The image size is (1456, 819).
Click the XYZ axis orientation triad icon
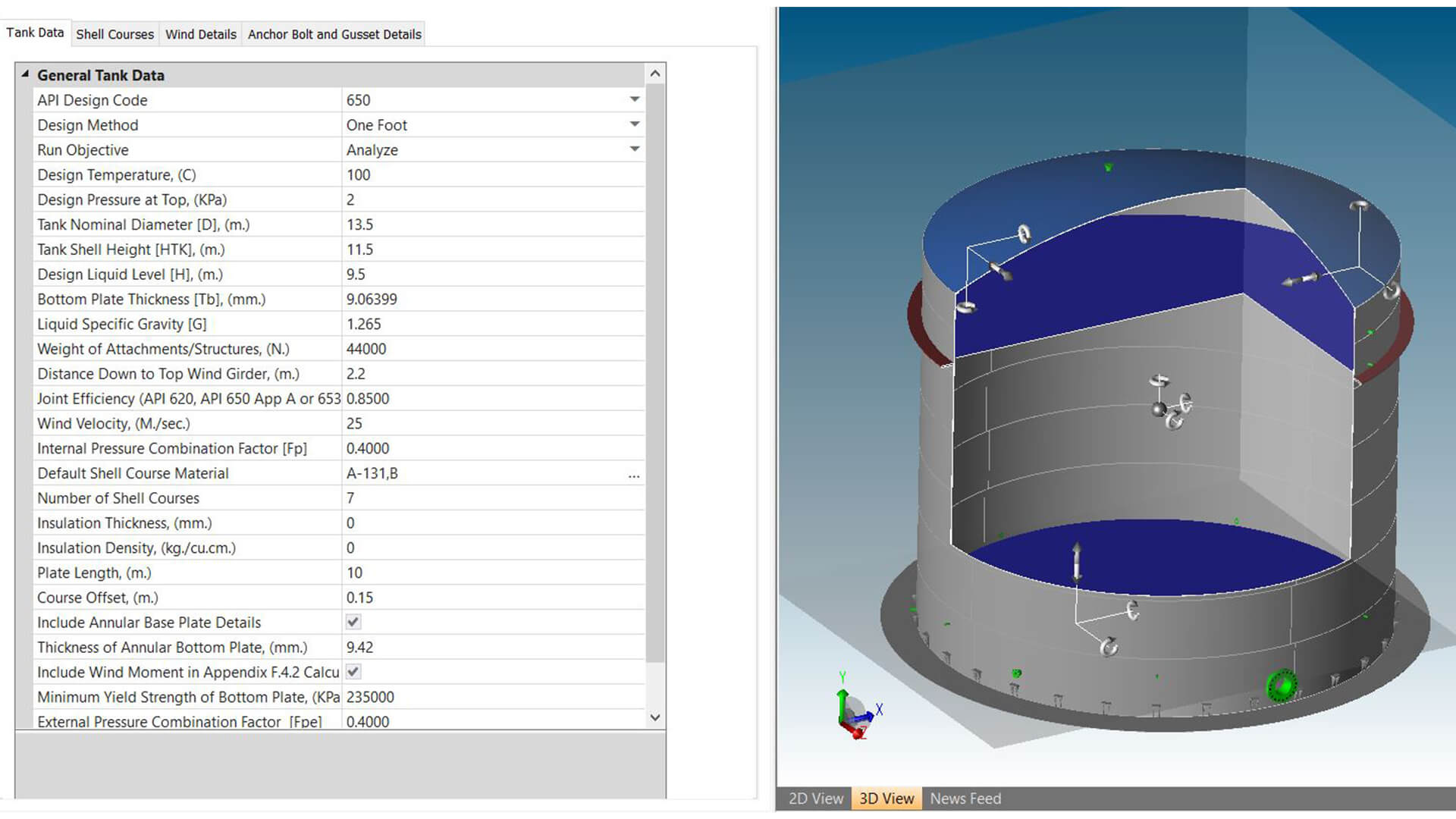tap(856, 711)
